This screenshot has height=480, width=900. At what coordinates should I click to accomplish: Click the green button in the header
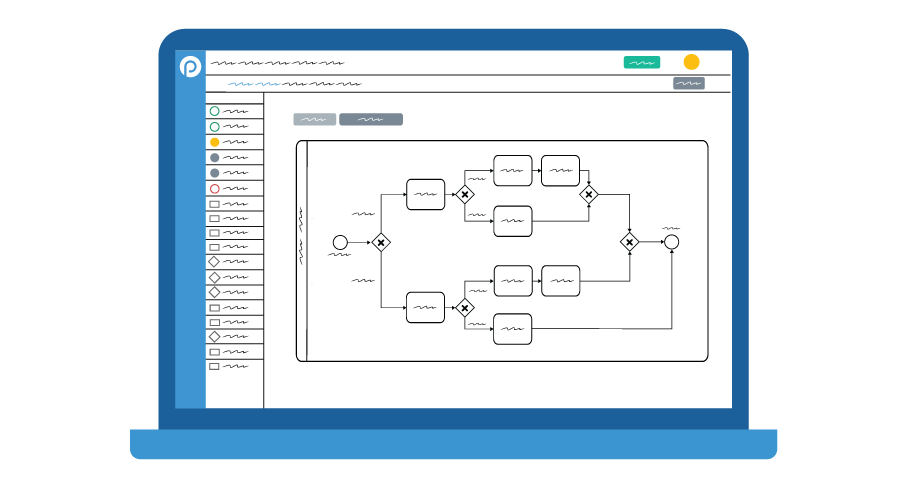[642, 62]
